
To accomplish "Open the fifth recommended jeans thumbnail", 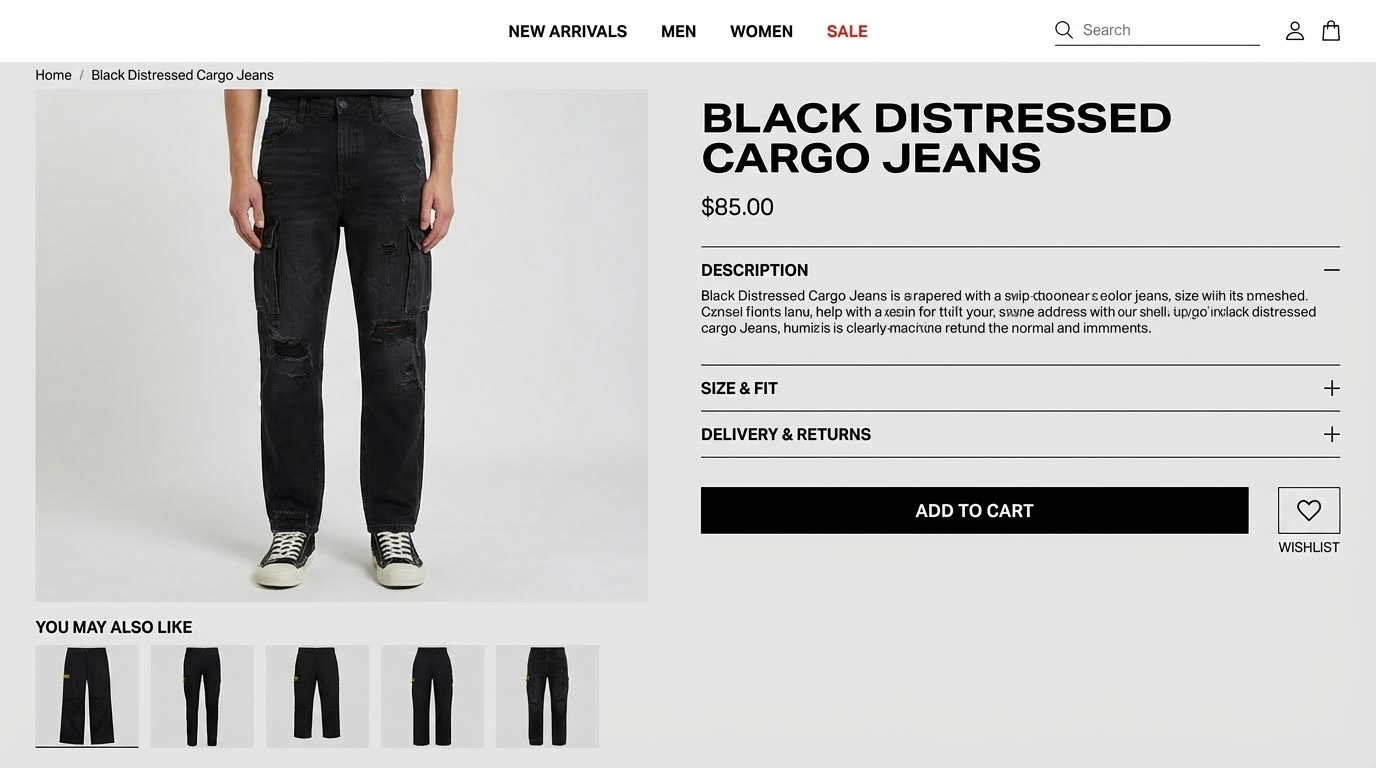I will click(547, 696).
